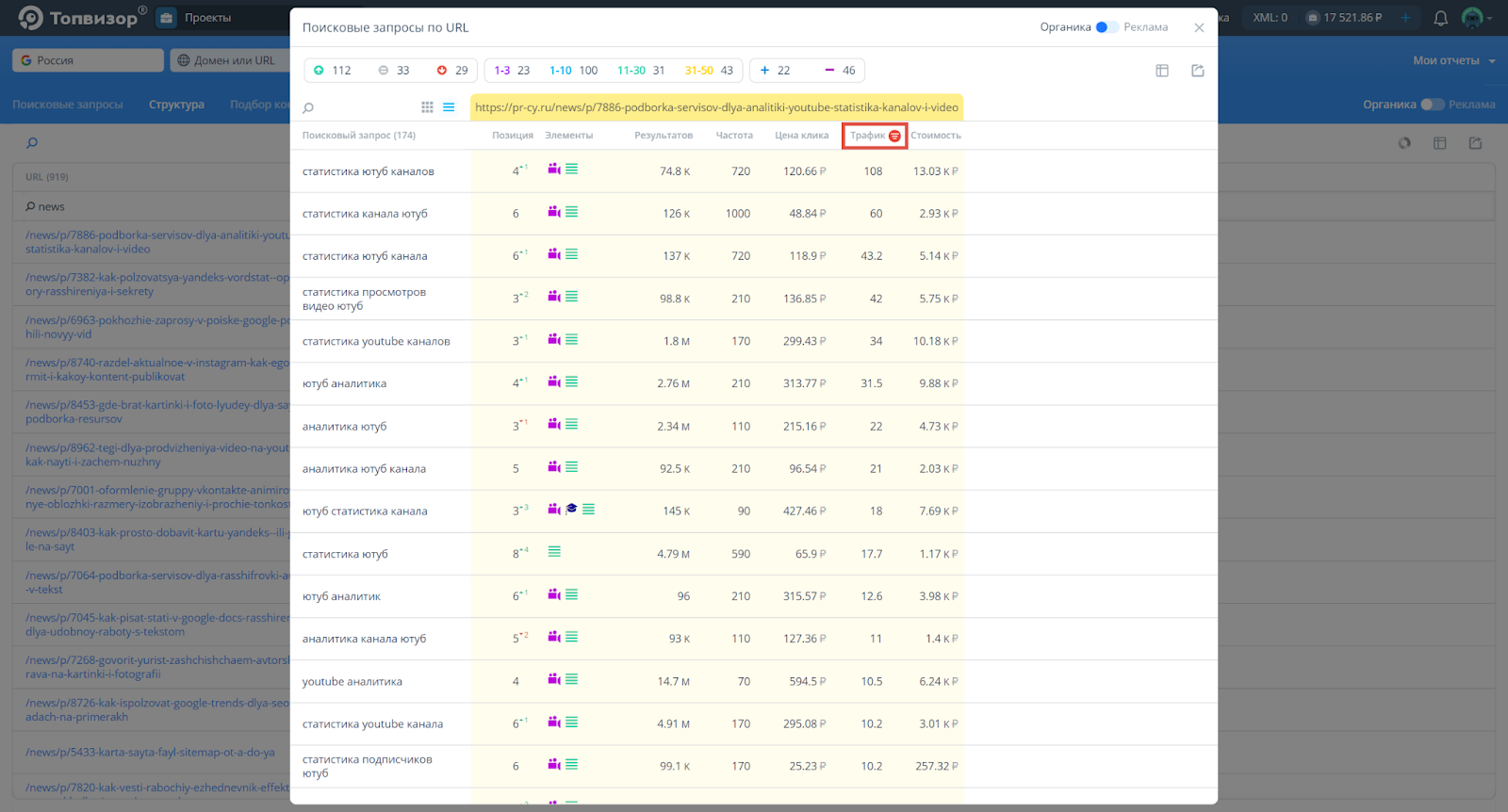Image resolution: width=1508 pixels, height=812 pixels.
Task: Select query 'аналитика канала ютуб'
Action: [364, 639]
